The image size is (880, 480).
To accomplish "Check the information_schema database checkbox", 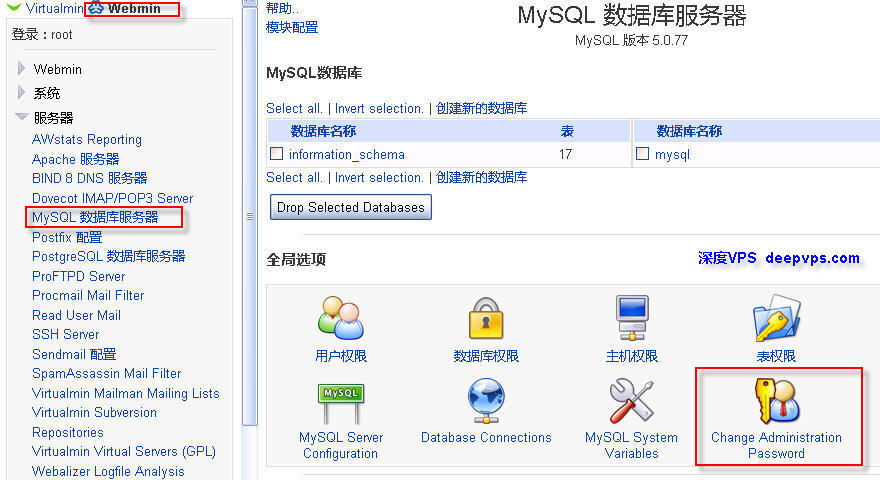I will (x=276, y=154).
